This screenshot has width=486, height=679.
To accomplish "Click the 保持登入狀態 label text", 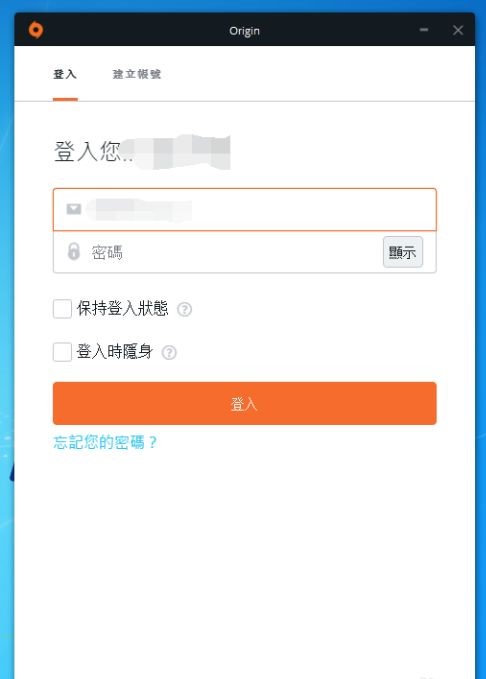I will (123, 308).
